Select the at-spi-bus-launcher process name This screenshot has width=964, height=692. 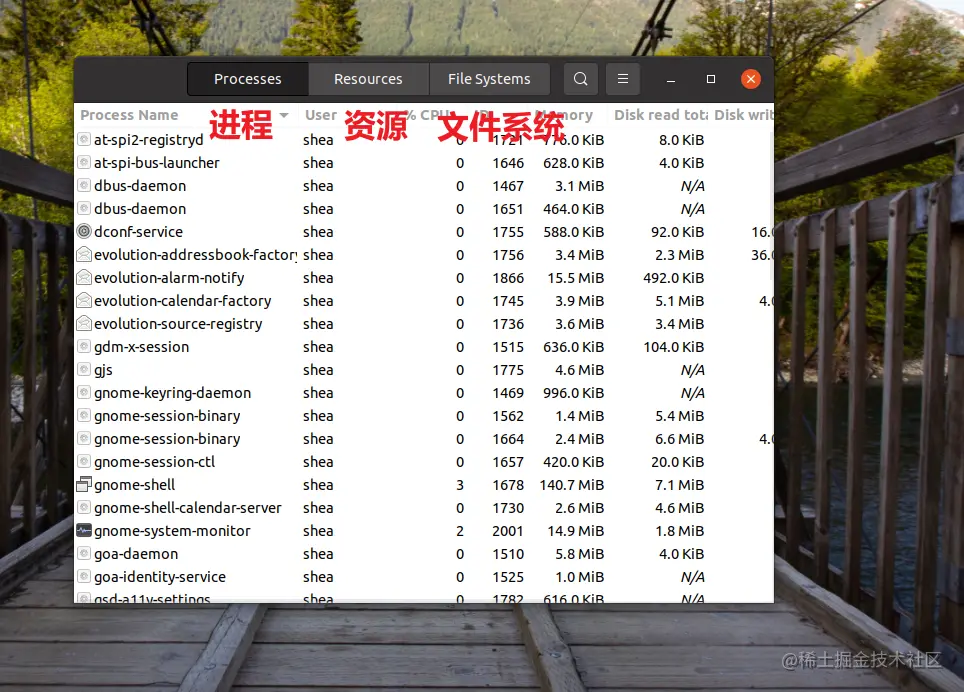[157, 163]
